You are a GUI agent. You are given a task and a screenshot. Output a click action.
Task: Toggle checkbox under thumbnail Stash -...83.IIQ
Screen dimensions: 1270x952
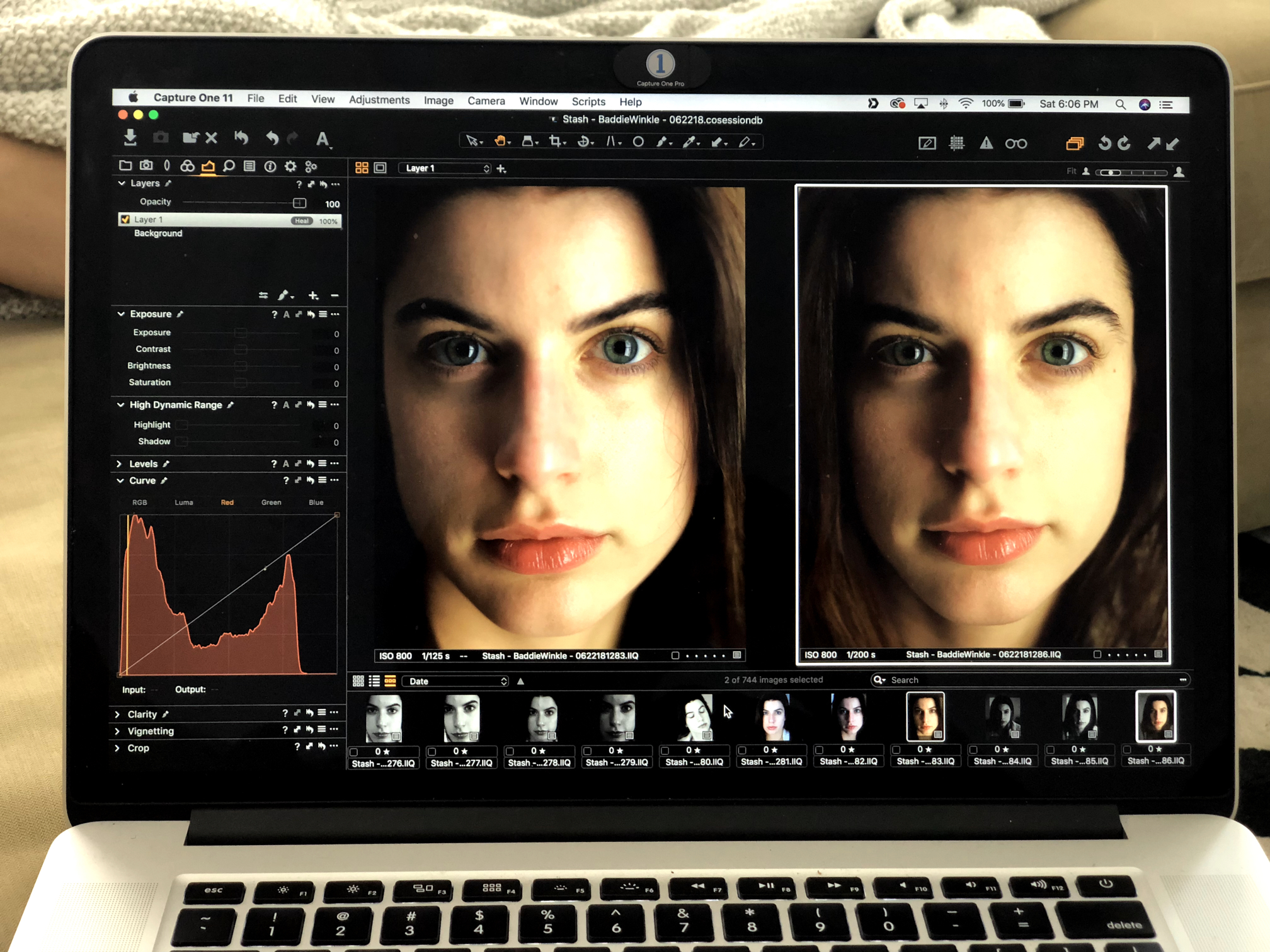pos(896,750)
